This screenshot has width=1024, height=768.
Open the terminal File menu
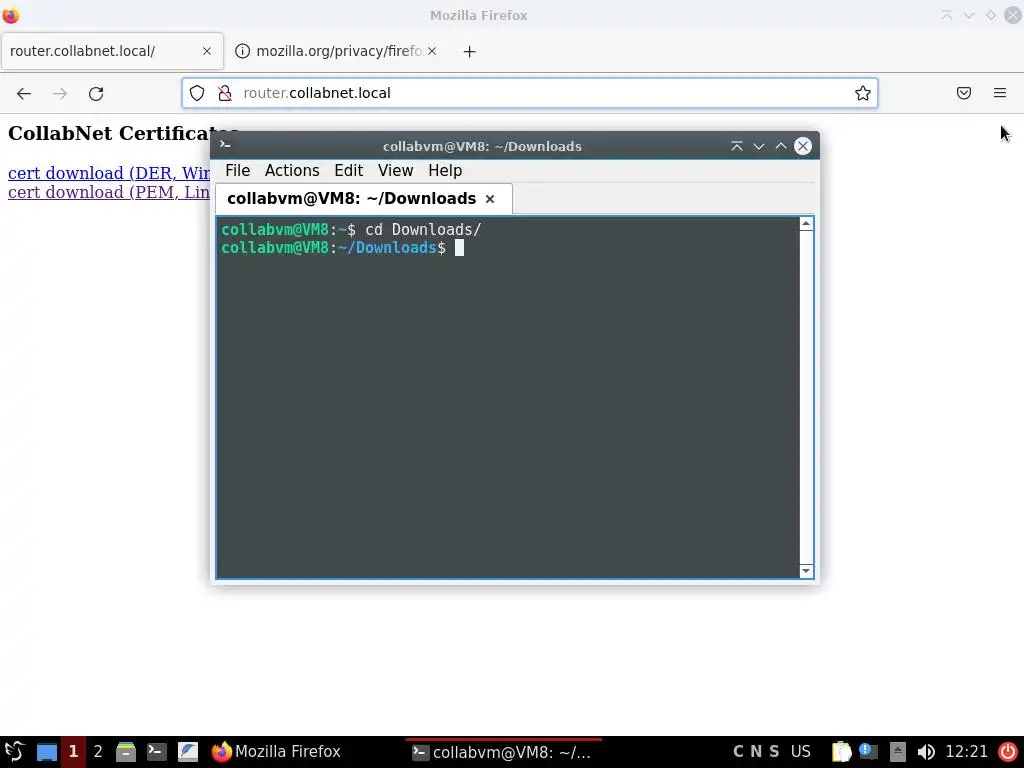point(238,170)
